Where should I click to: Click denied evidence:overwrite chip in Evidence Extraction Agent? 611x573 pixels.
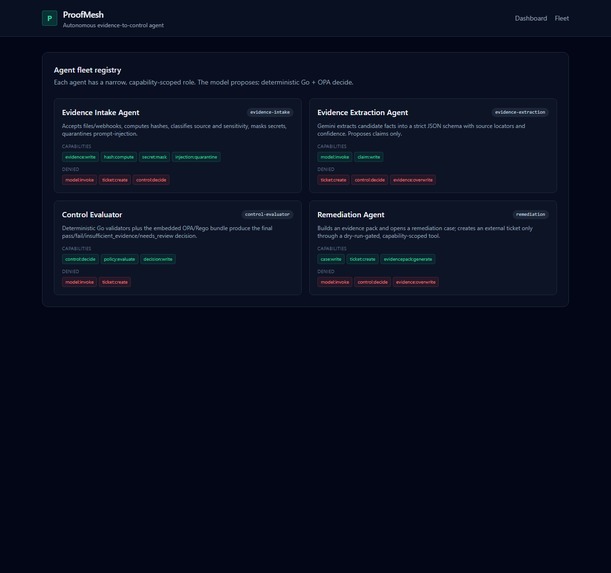(413, 180)
